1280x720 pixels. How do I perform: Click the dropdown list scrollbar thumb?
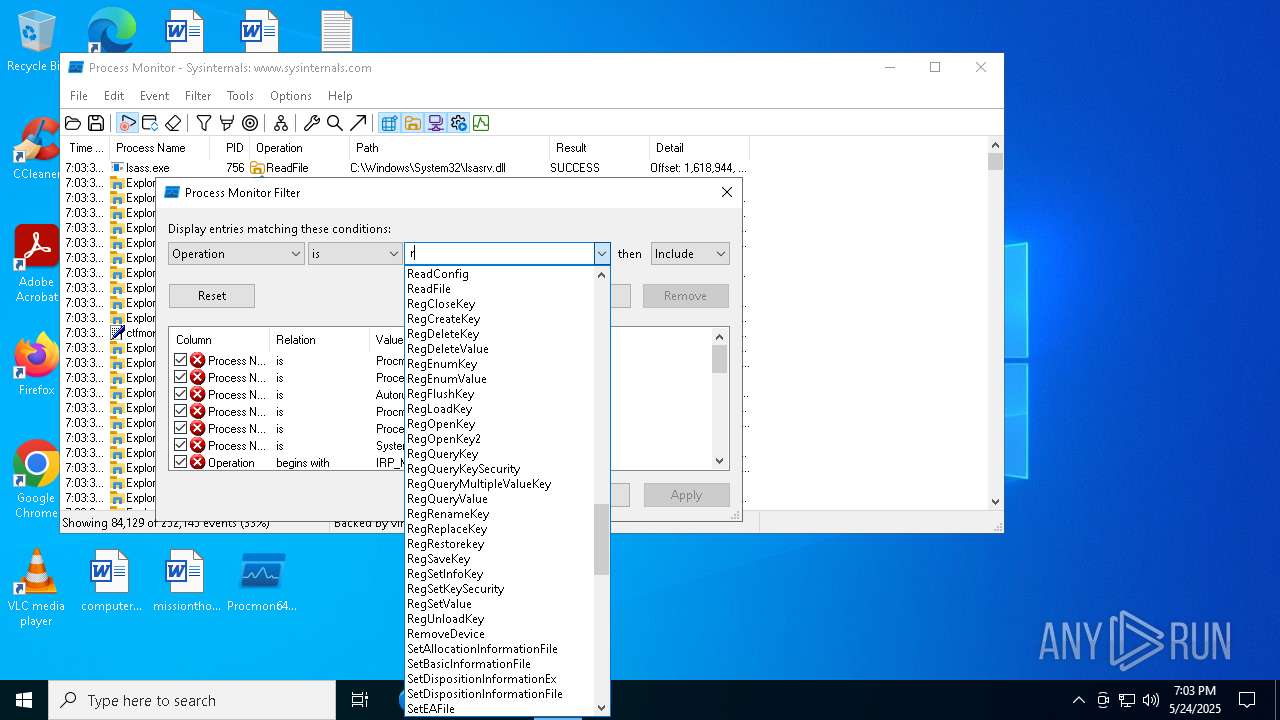(x=601, y=539)
